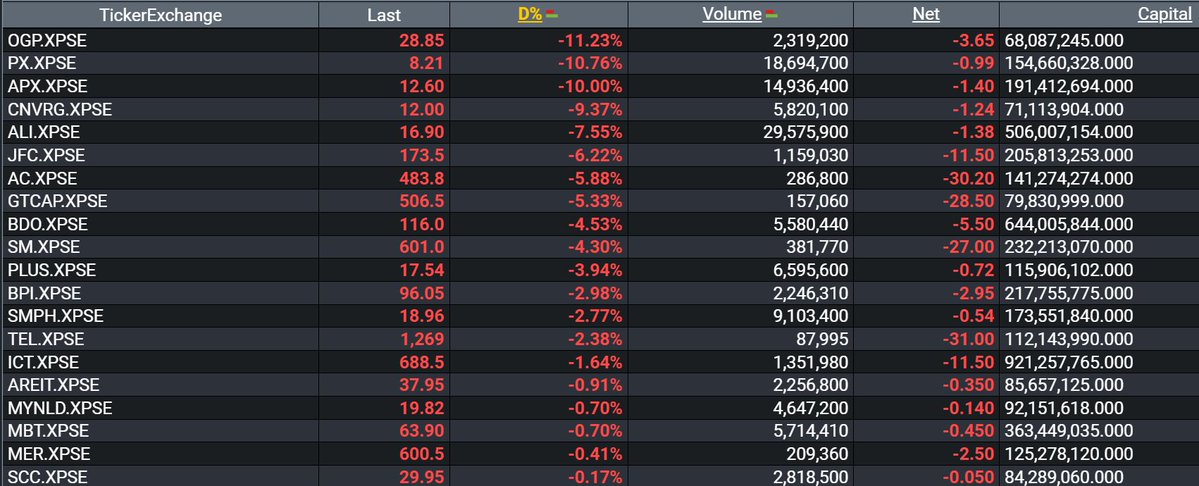Image resolution: width=1199 pixels, height=486 pixels.
Task: Select the BDO.XPSE ticker
Action: (x=47, y=224)
